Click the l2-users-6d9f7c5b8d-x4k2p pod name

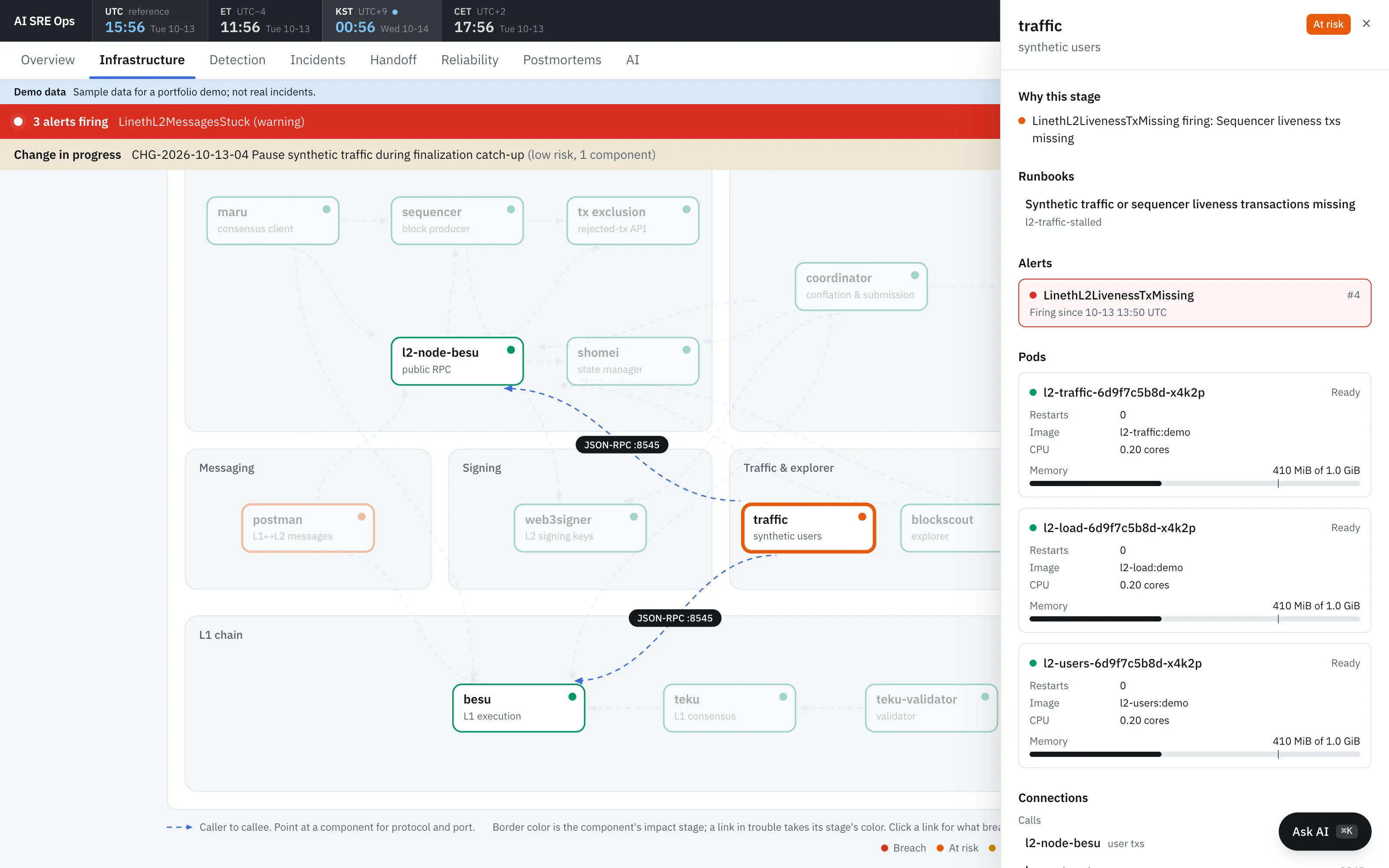click(x=1122, y=664)
